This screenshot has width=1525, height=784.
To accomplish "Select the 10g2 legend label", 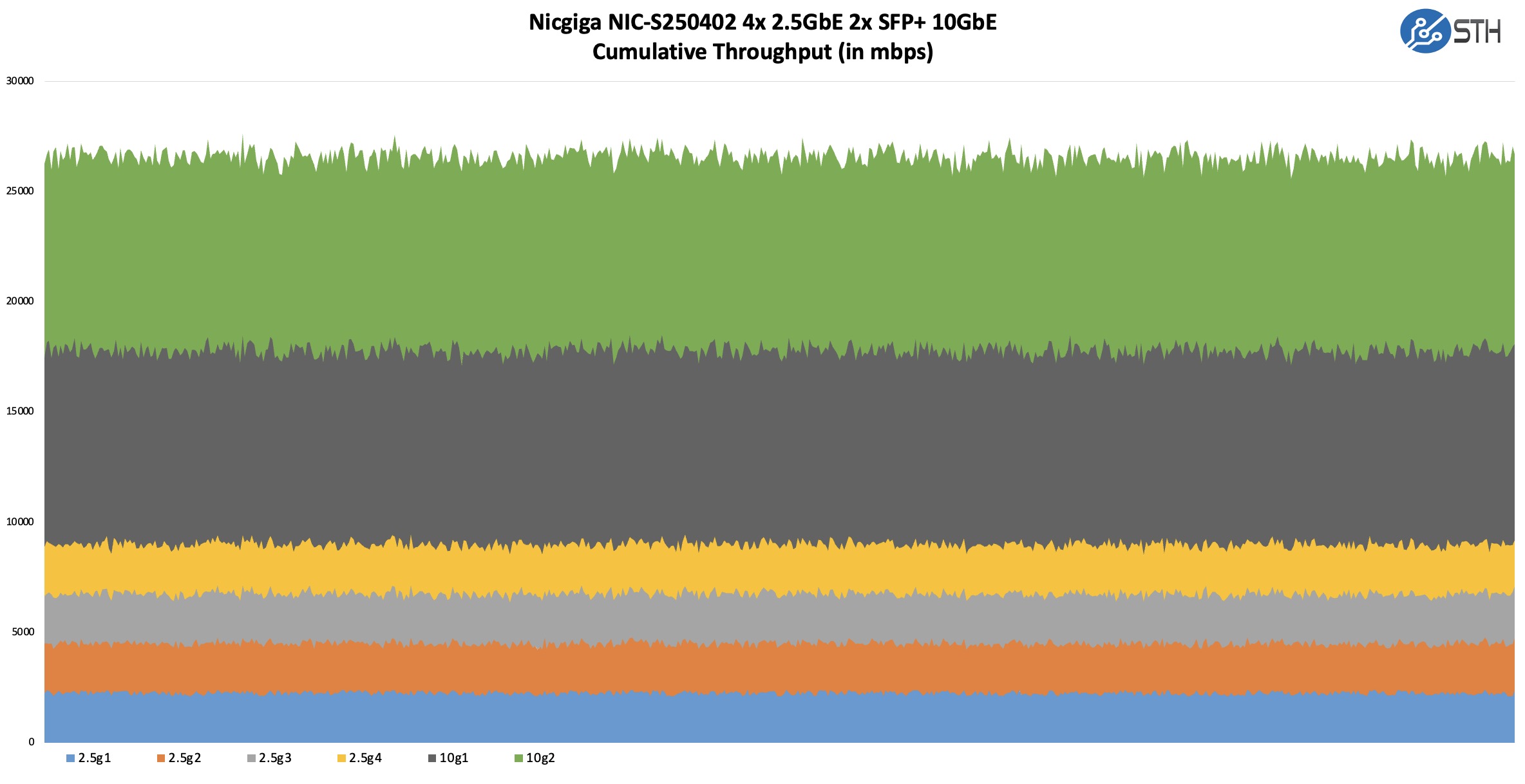I will click(x=540, y=758).
